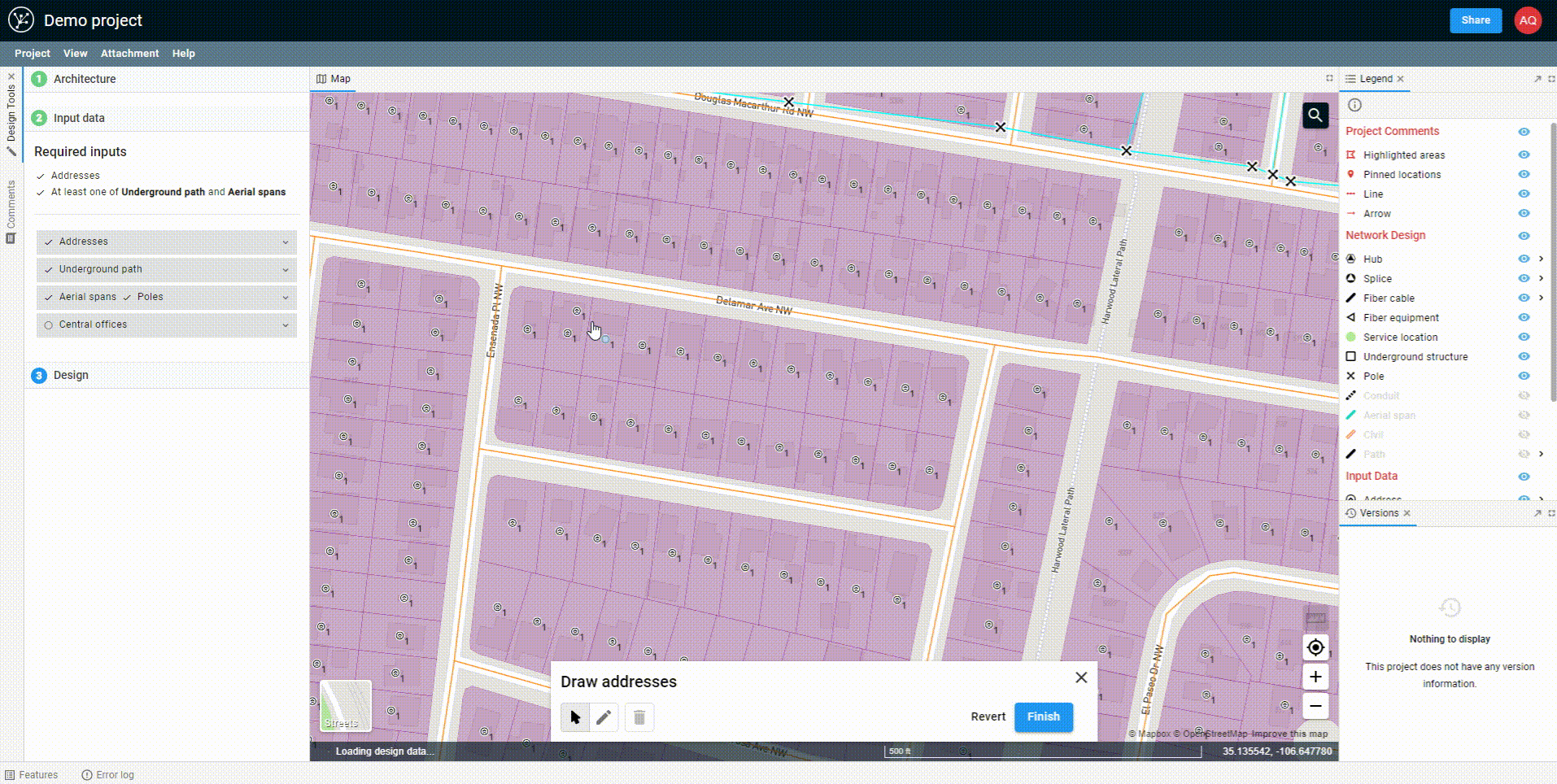This screenshot has height=784, width=1557.
Task: Maximize the Versions panel
Action: [1551, 513]
